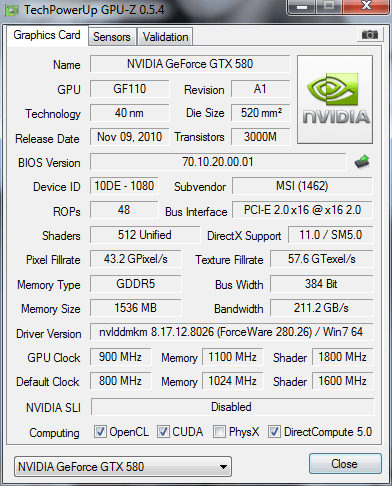Click the Name field showing GTX 580
This screenshot has height=486, width=392.
190,64
